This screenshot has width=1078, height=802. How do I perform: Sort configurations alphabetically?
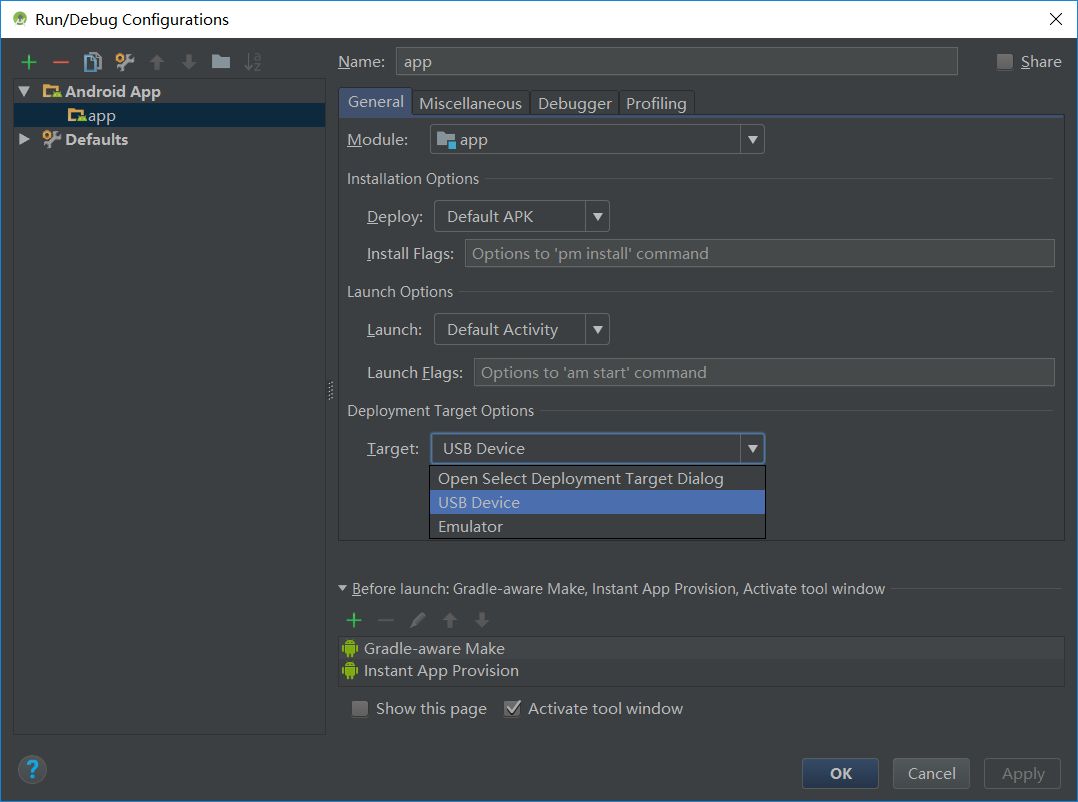coord(253,63)
